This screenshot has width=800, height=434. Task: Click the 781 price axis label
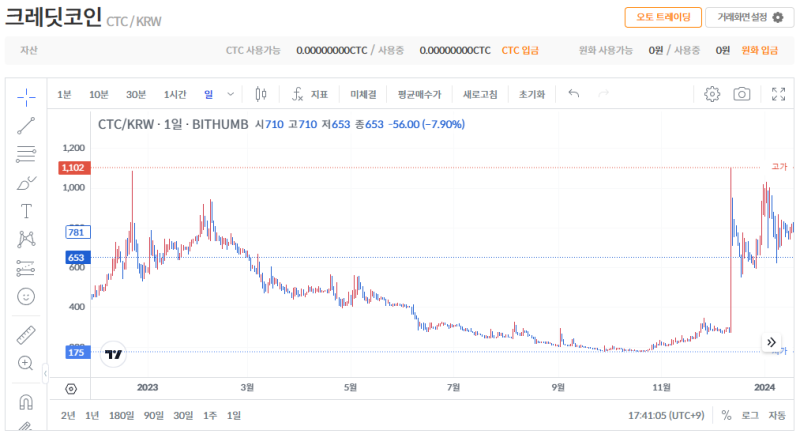tap(78, 233)
